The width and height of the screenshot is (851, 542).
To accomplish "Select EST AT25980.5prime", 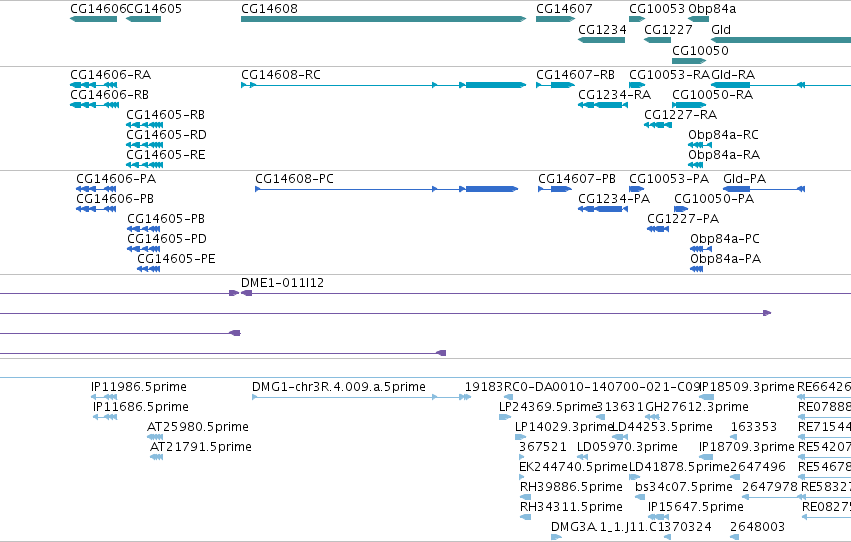I will (x=155, y=437).
